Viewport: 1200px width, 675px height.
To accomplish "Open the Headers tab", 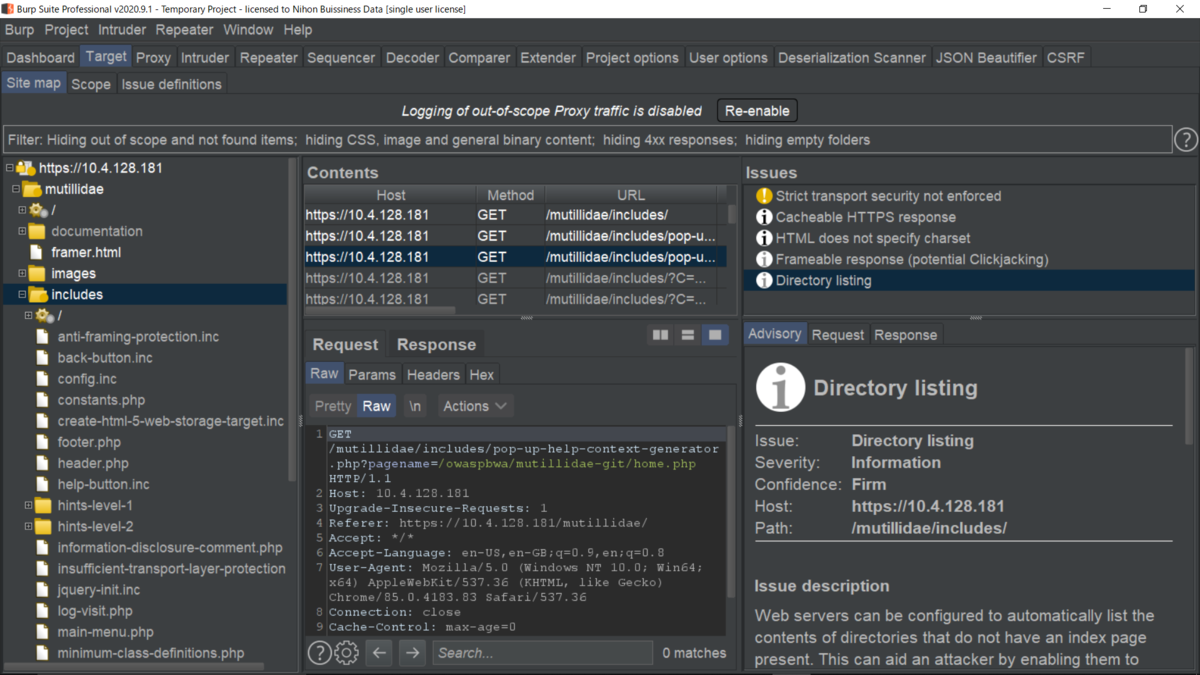I will [433, 374].
